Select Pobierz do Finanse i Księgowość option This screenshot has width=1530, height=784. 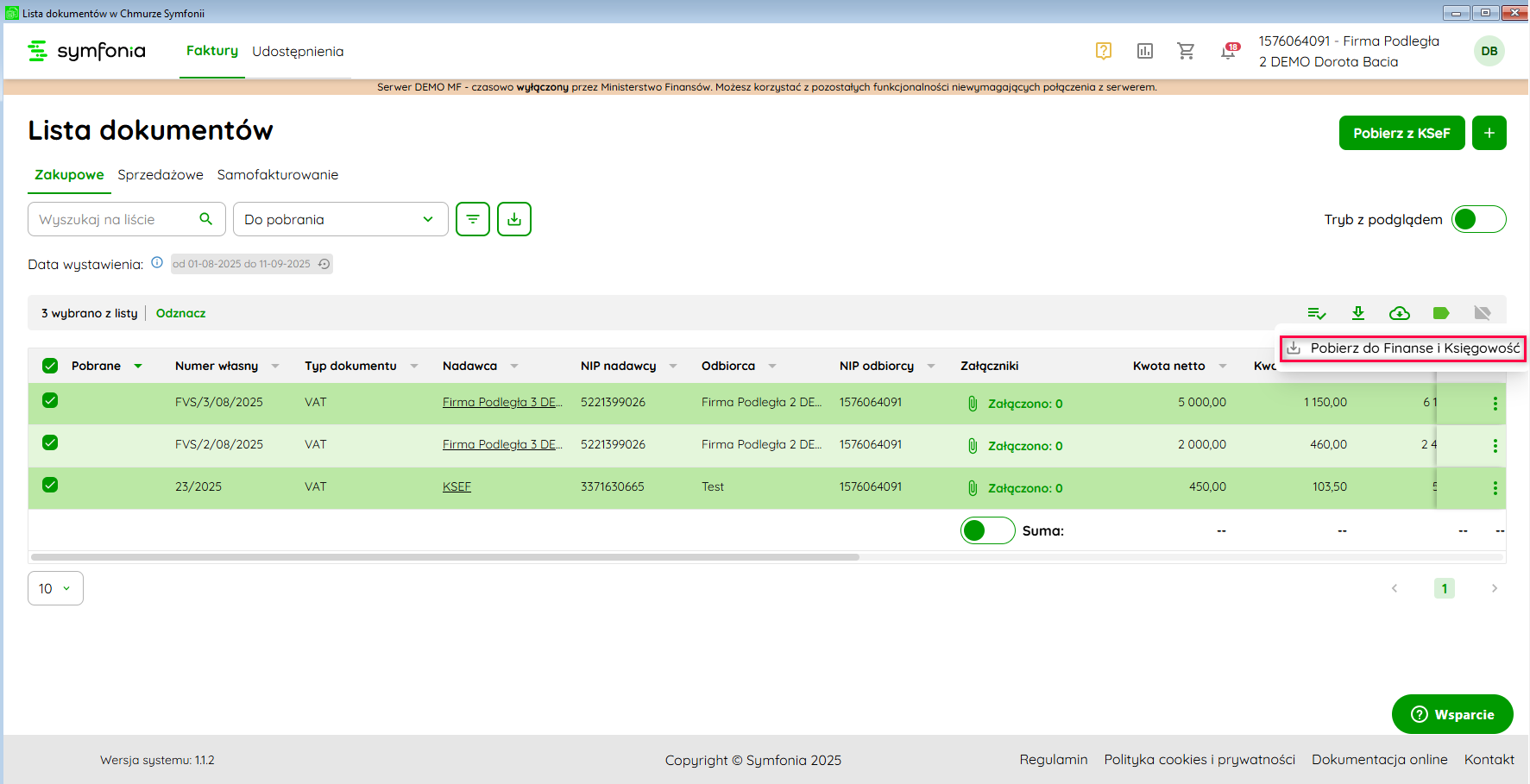pos(1403,348)
